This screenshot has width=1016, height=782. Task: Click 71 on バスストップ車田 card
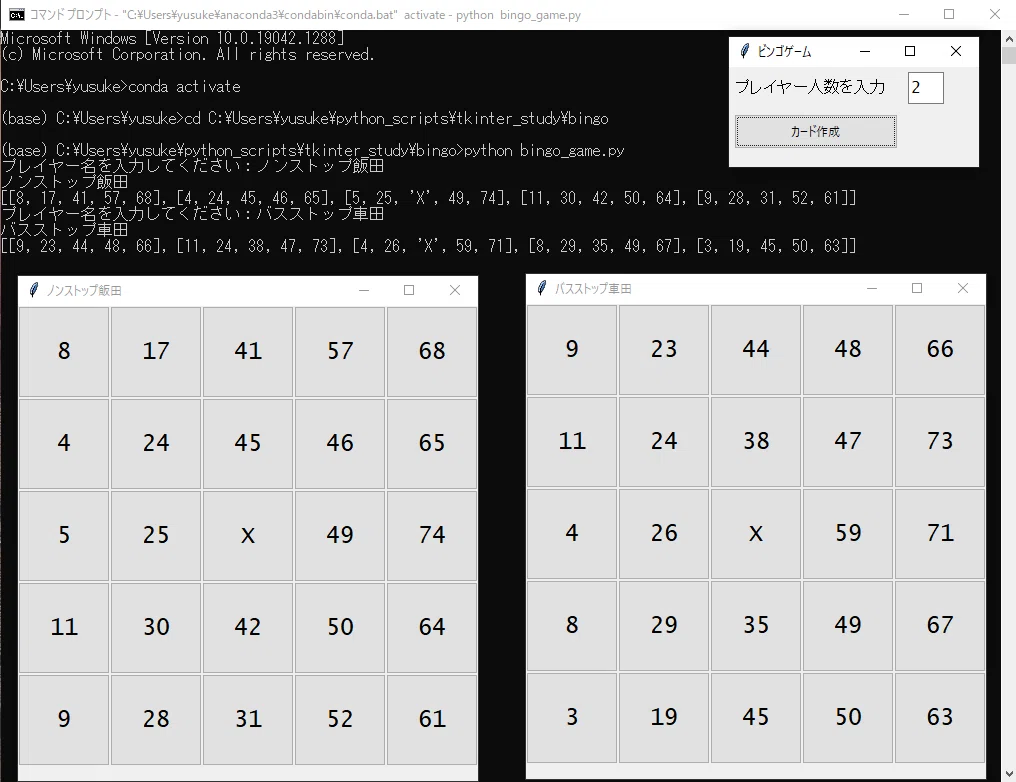[940, 533]
